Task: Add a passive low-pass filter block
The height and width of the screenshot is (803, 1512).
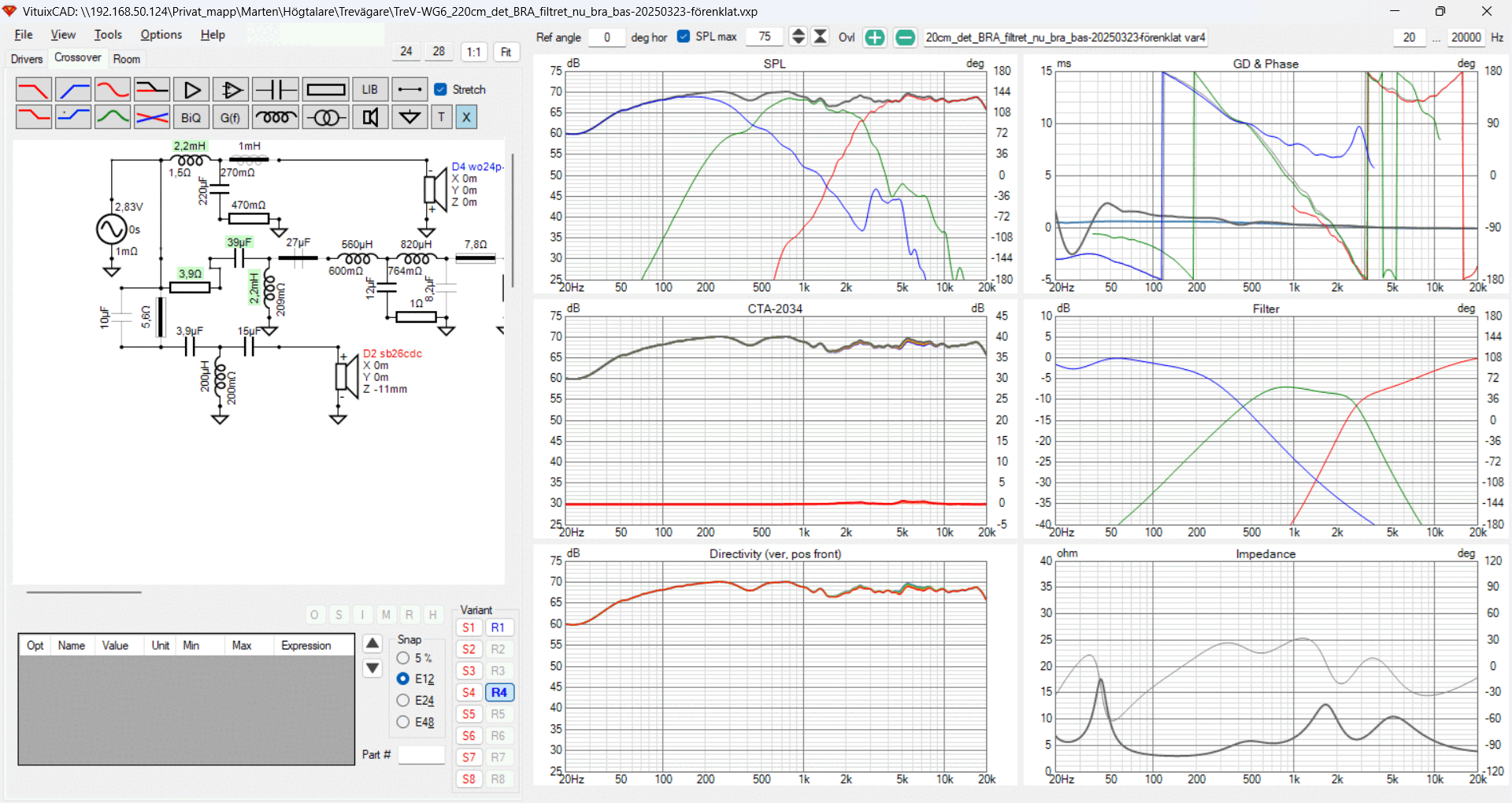Action: coord(33,90)
